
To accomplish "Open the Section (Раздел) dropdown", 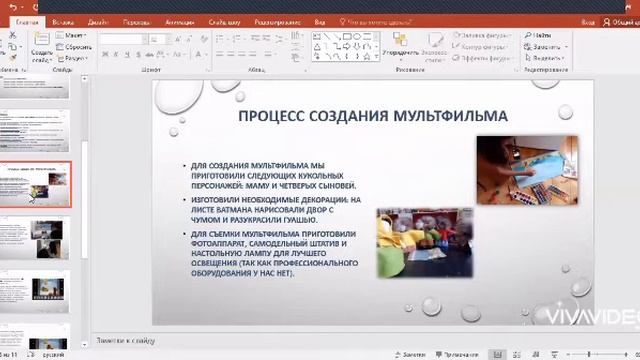I will [72, 58].
